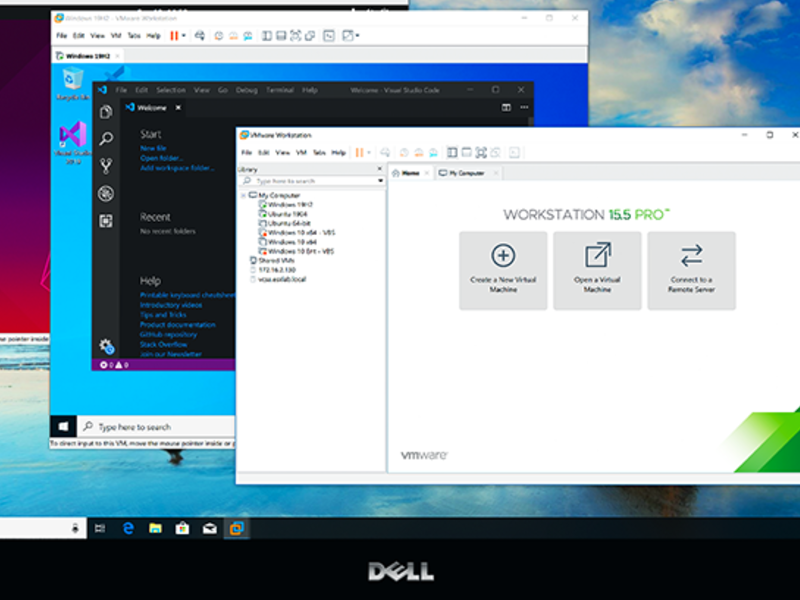The height and width of the screenshot is (600, 800).
Task: Revert to snapshot in Windows 19H2 window toolbar
Action: click(233, 36)
